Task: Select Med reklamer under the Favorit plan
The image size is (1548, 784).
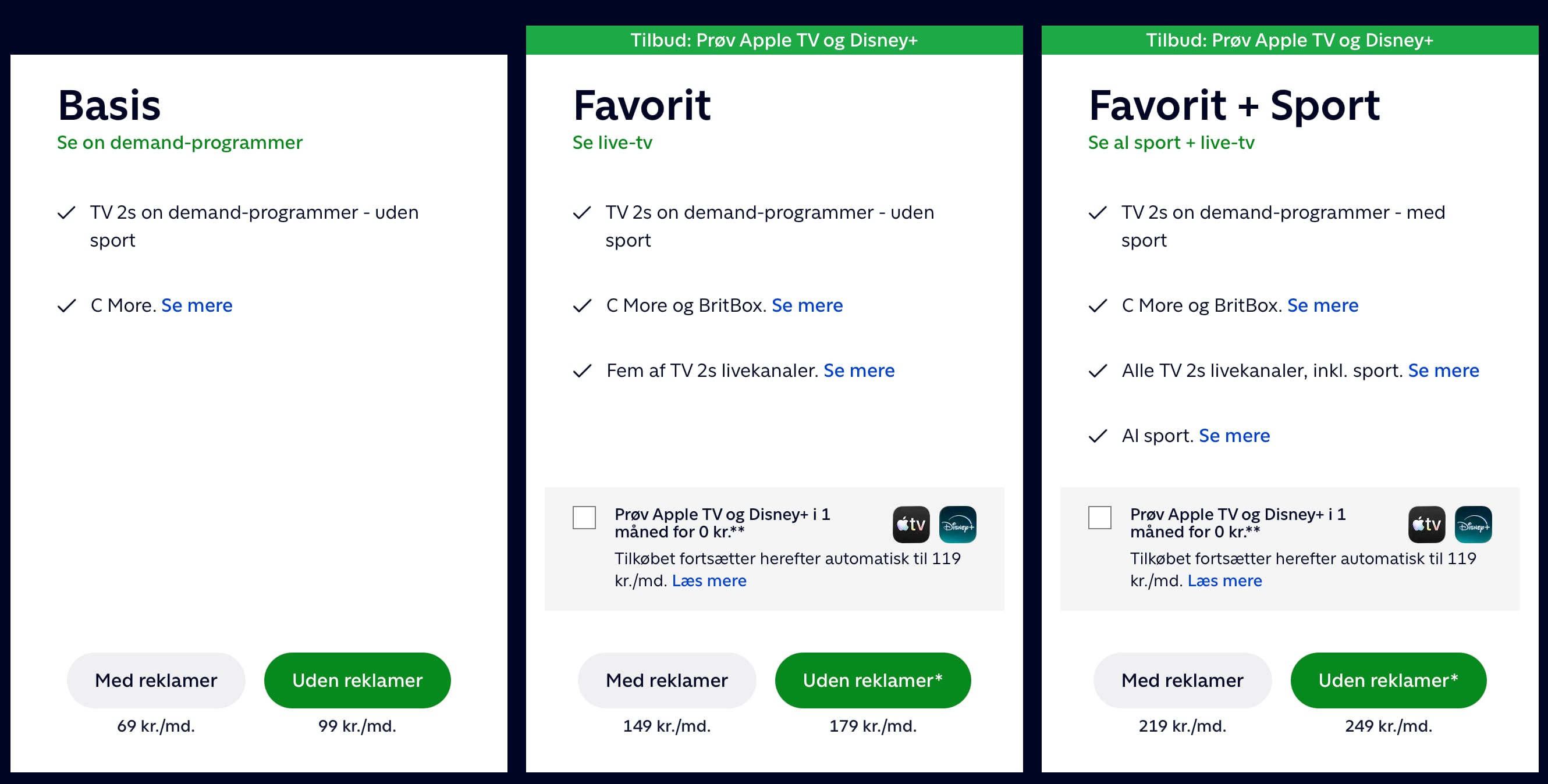Action: (666, 680)
